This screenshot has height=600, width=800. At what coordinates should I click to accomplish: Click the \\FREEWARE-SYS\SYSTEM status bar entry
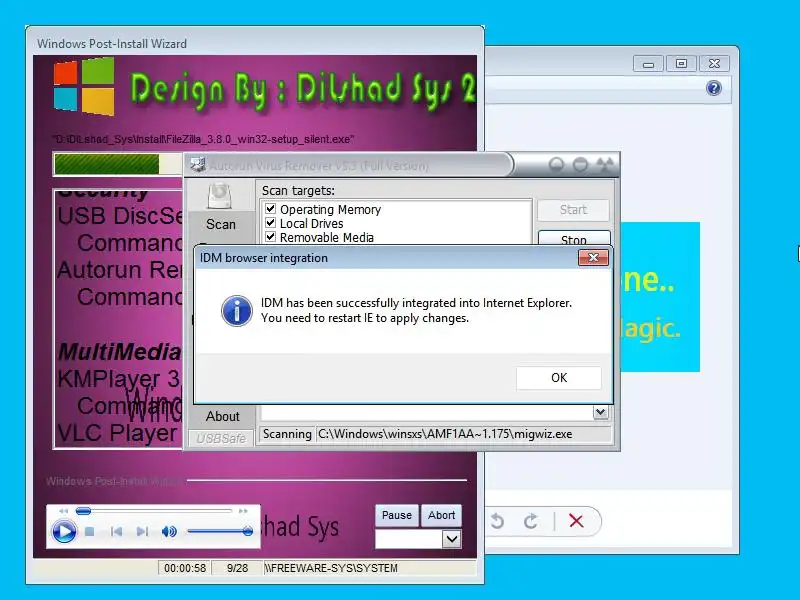point(331,568)
